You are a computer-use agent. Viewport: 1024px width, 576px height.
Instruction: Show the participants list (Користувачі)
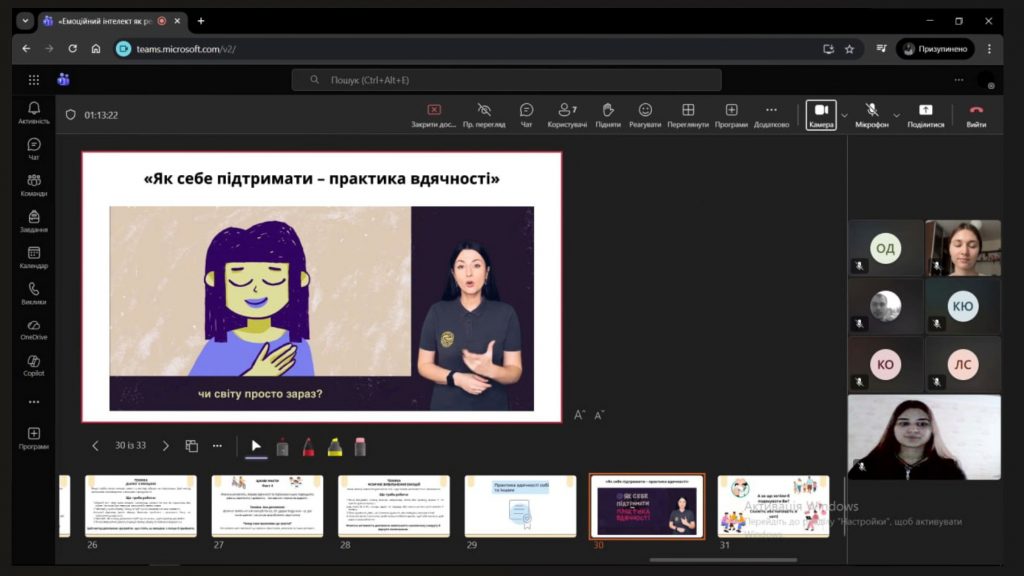[567, 114]
